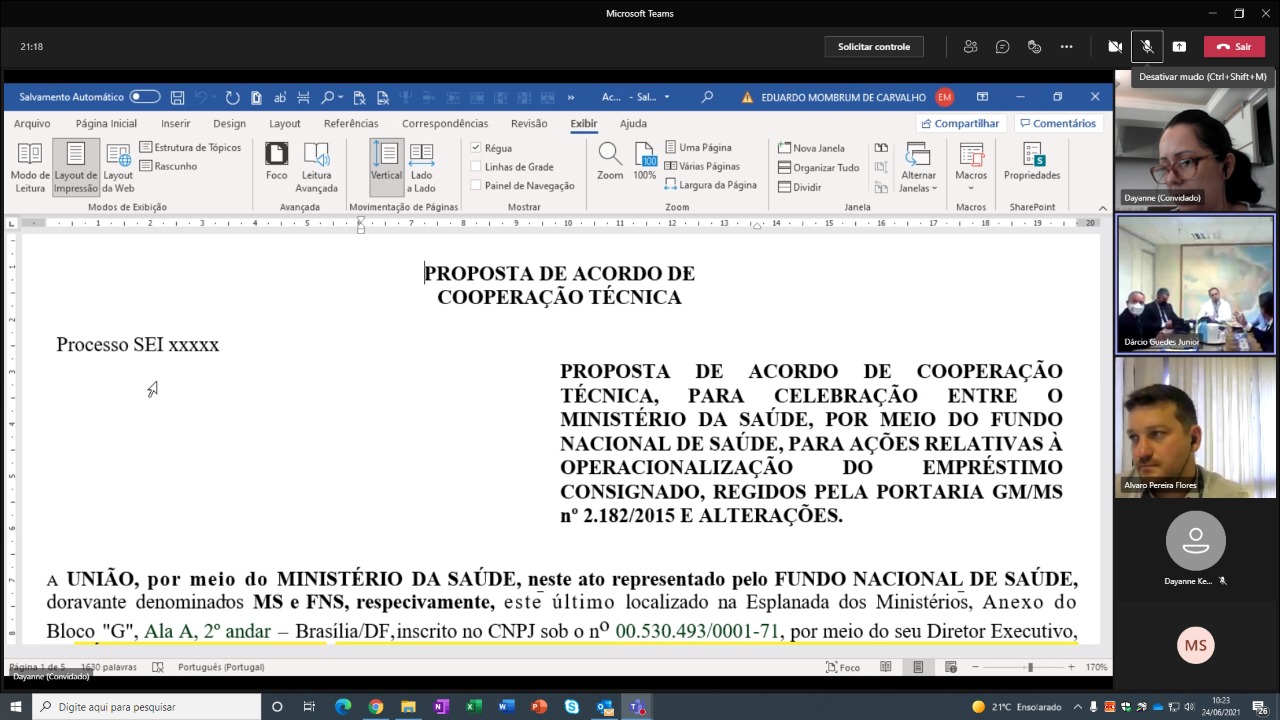Check the Linhas de Grade checkbox
This screenshot has width=1280, height=720.
[476, 167]
